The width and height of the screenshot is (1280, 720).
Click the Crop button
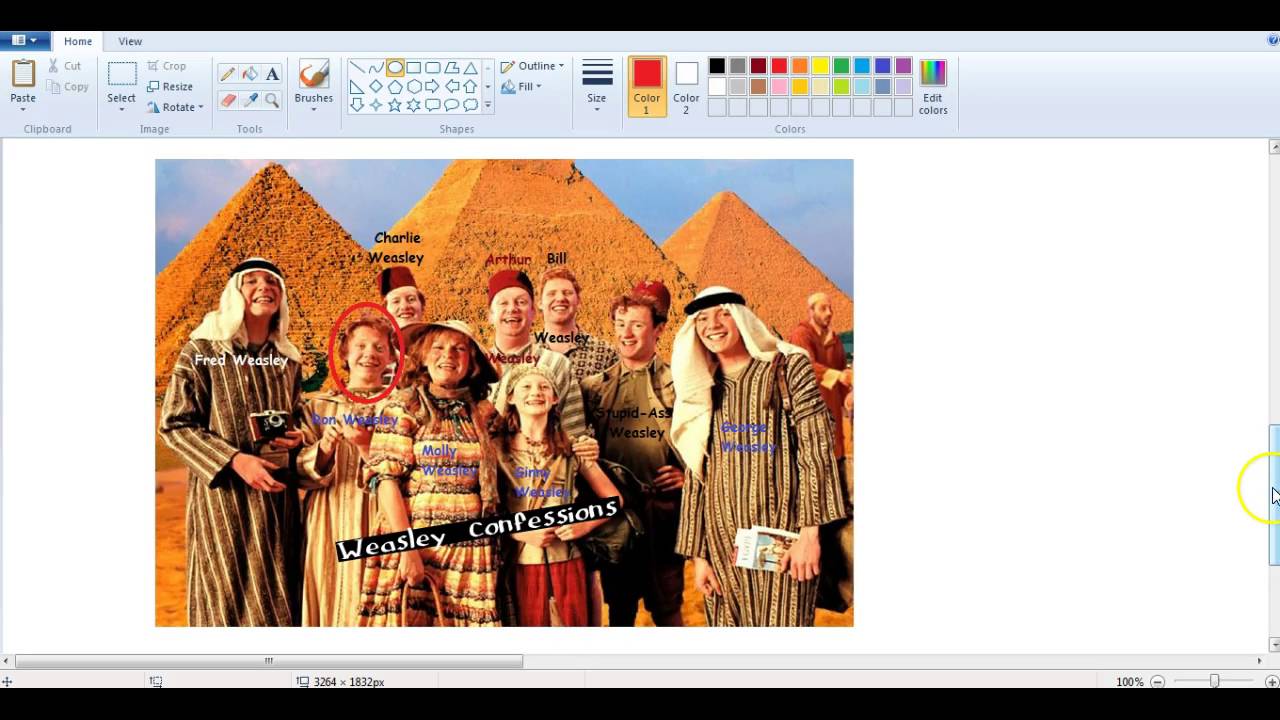coord(166,66)
